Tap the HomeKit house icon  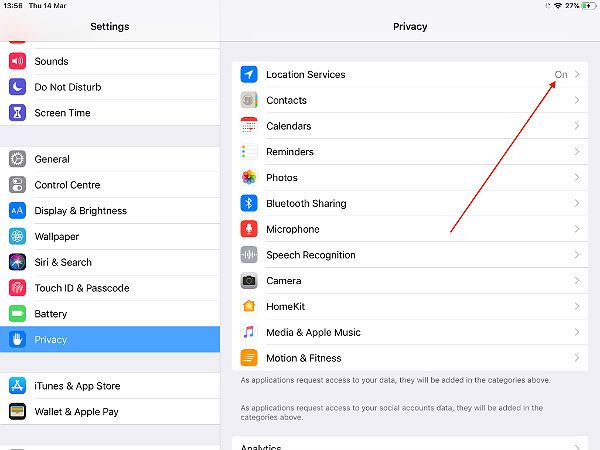click(x=249, y=306)
